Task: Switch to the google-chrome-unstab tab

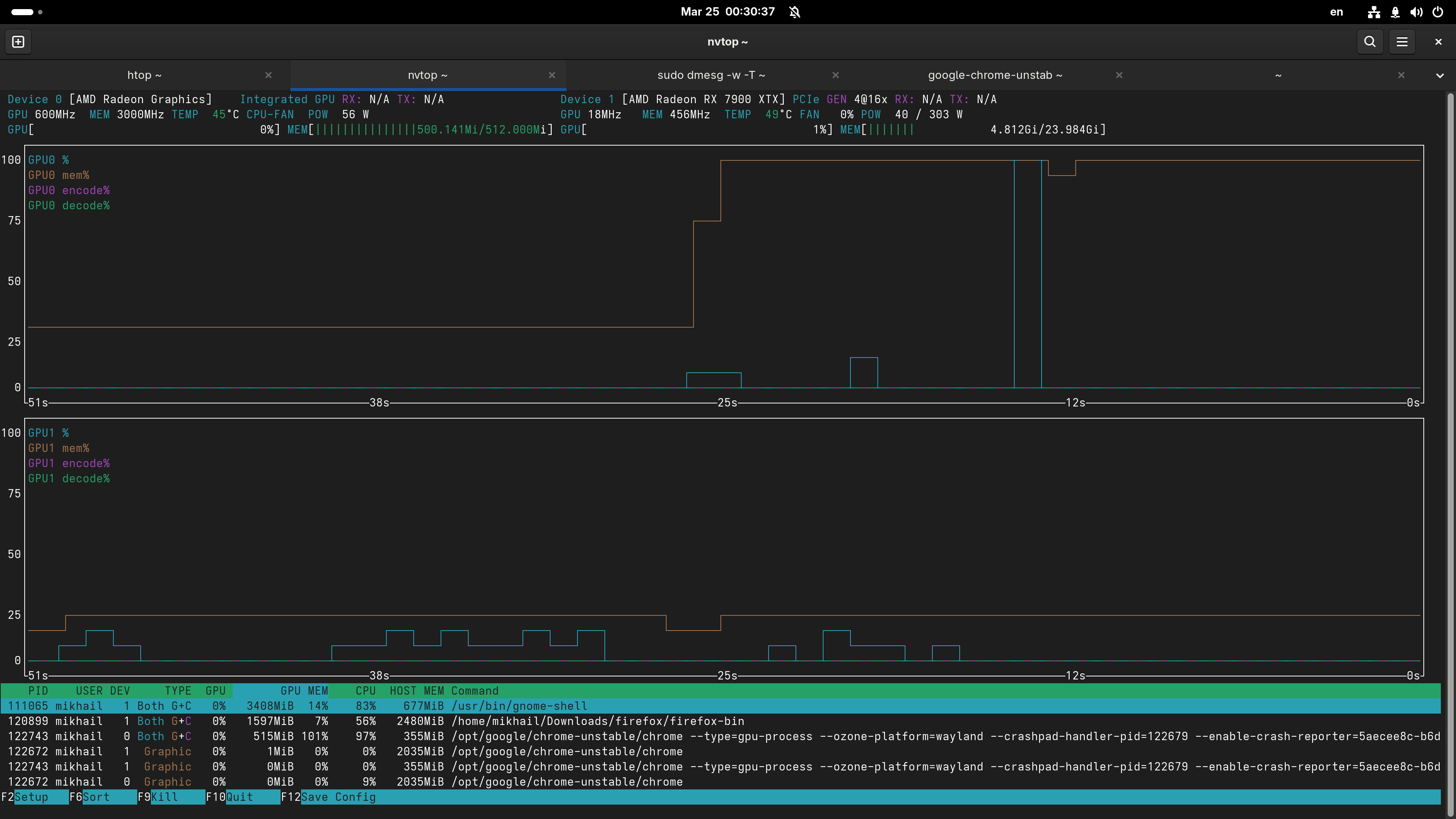Action: pos(995,75)
